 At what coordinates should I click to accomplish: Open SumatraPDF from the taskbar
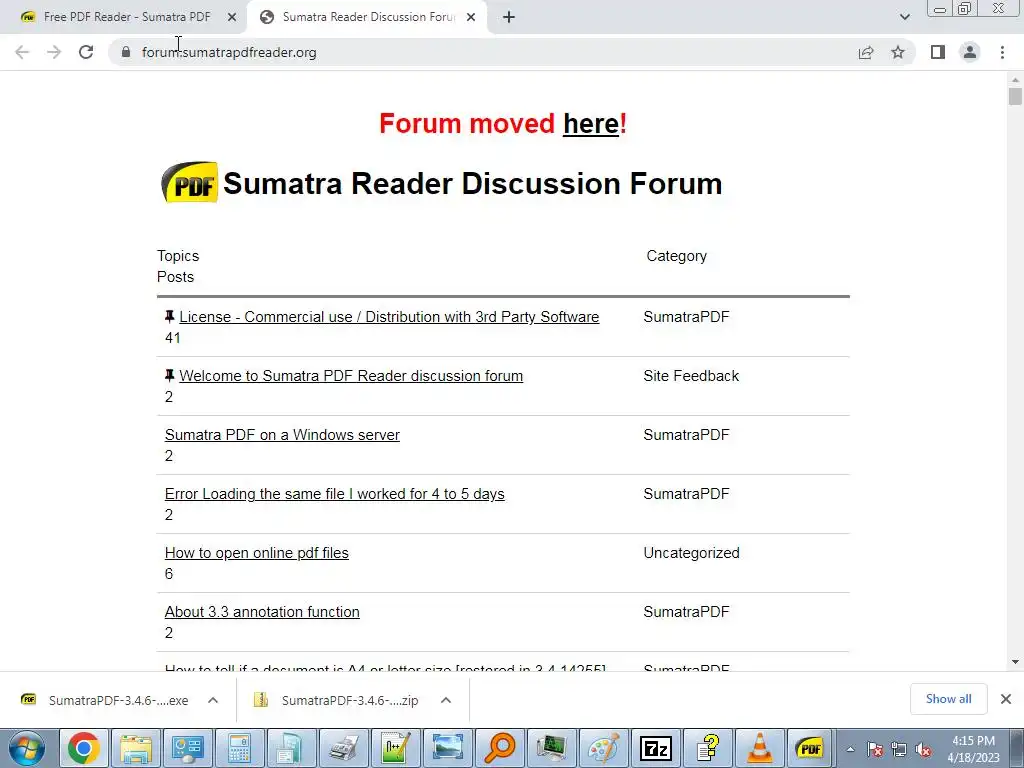810,748
